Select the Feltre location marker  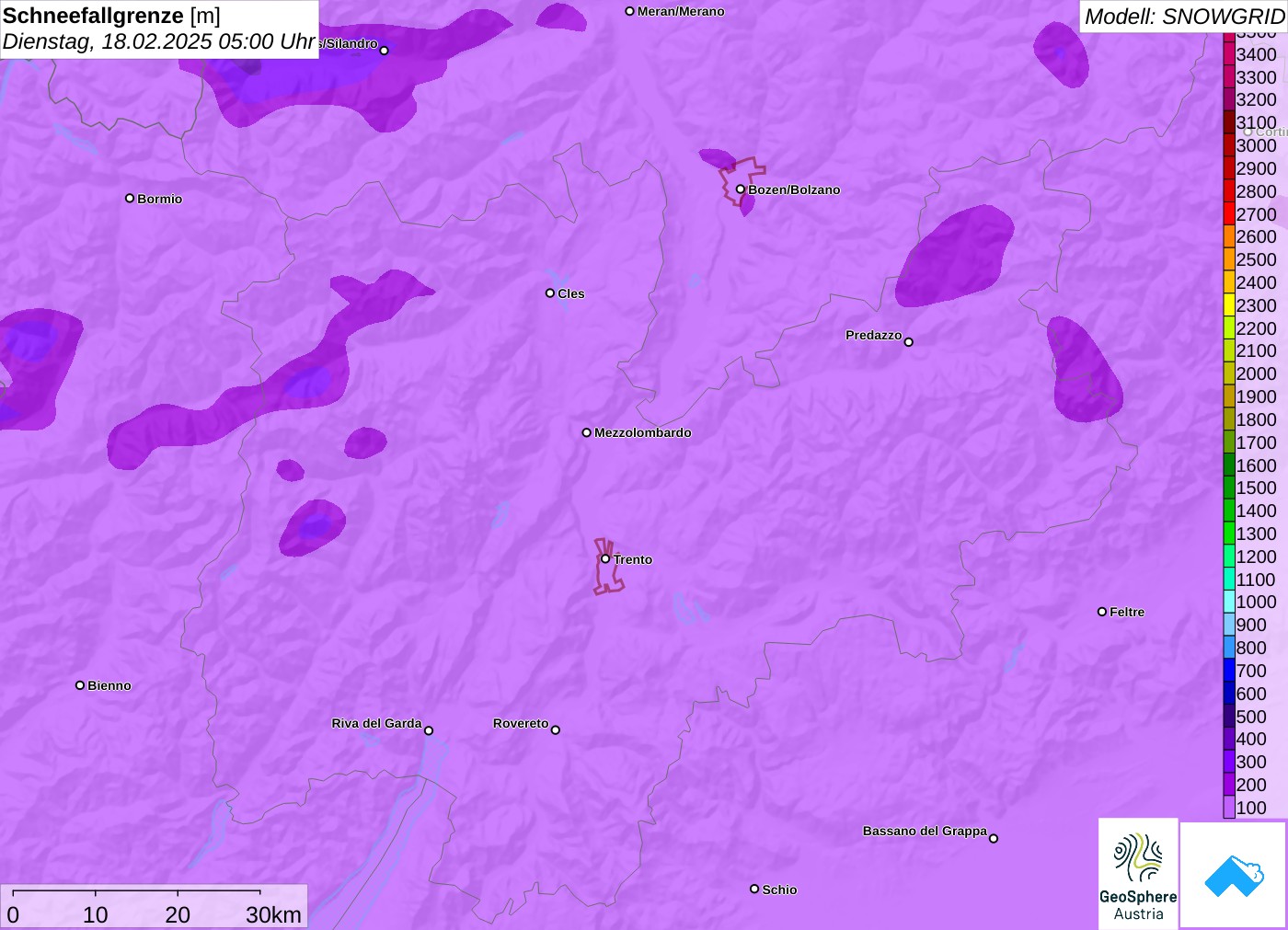[x=1102, y=612]
